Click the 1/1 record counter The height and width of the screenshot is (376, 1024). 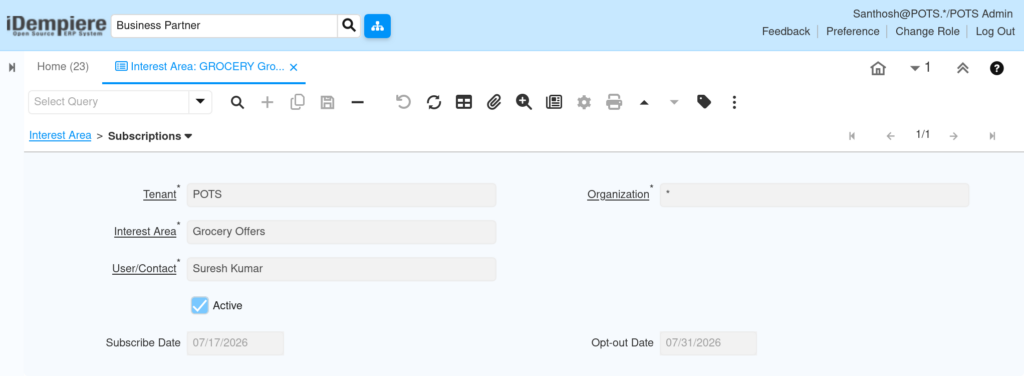pyautogui.click(x=923, y=134)
